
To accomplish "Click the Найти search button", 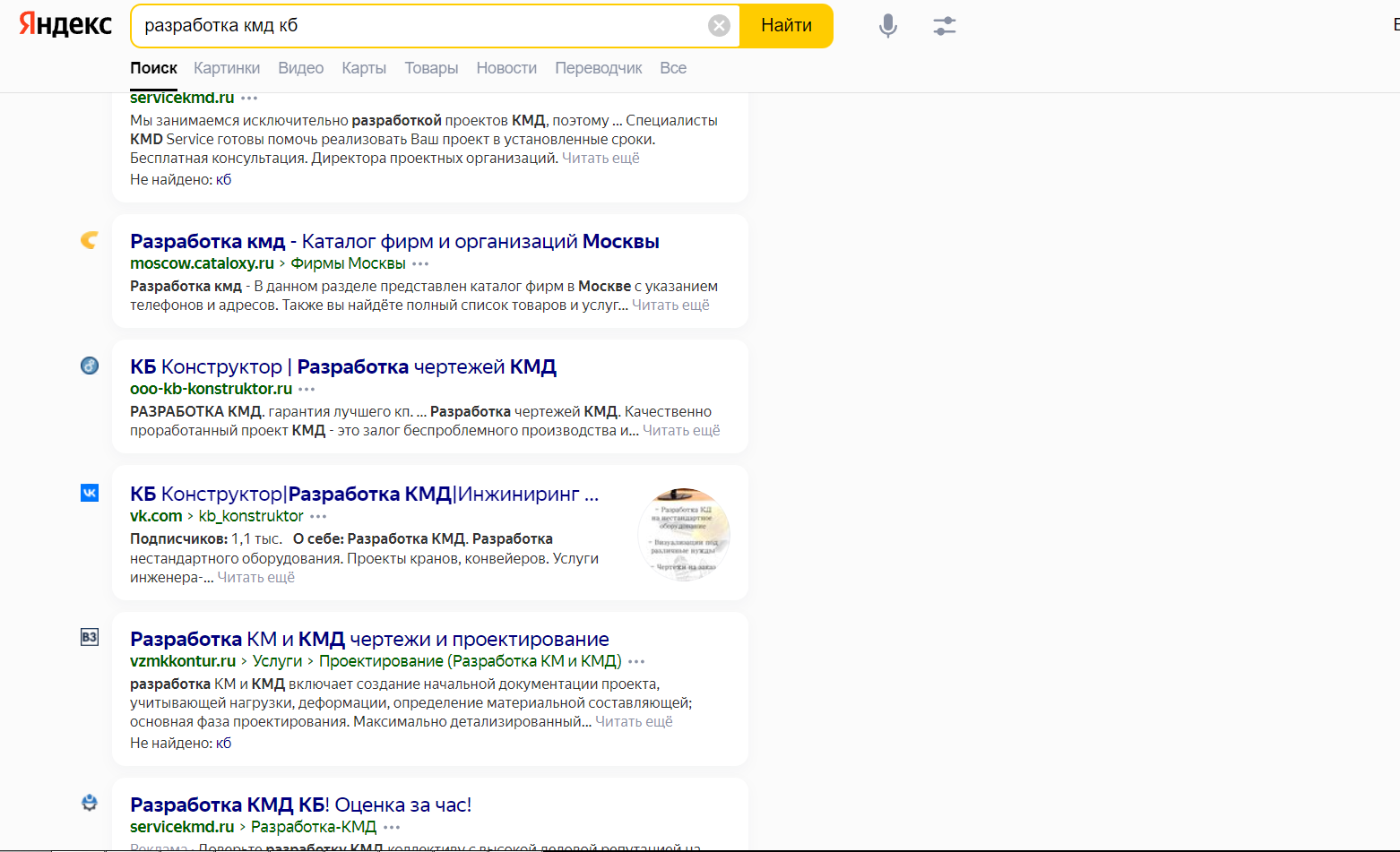I will coord(786,25).
